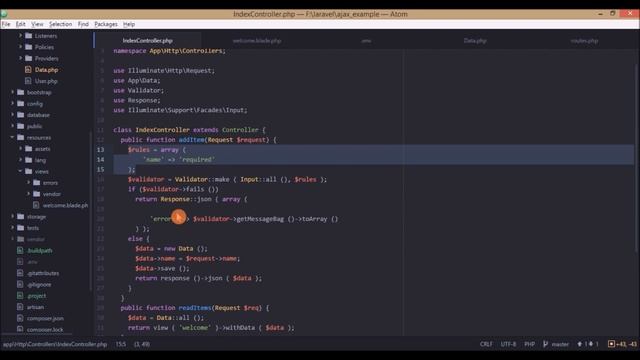Expand the Policies folder arrow

20,47
